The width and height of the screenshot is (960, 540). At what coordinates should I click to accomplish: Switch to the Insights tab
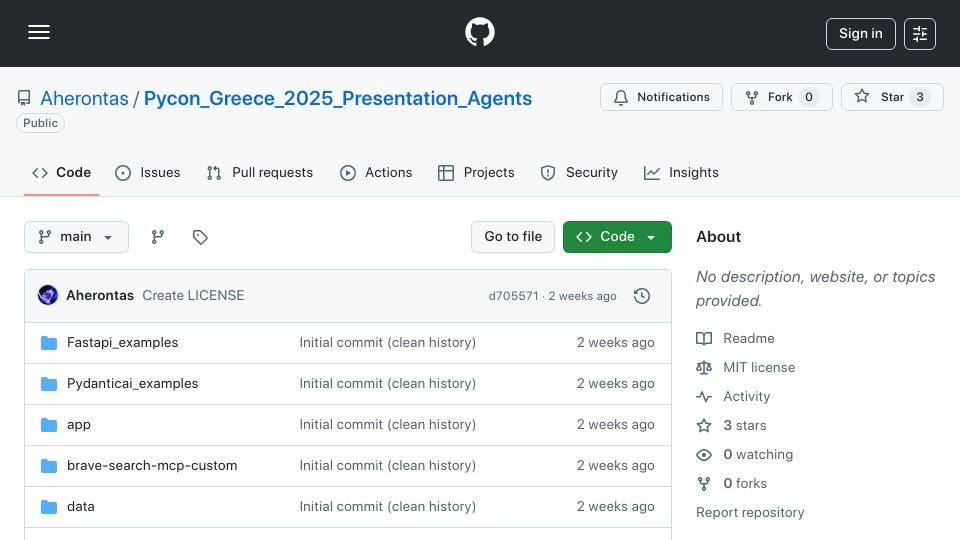681,173
